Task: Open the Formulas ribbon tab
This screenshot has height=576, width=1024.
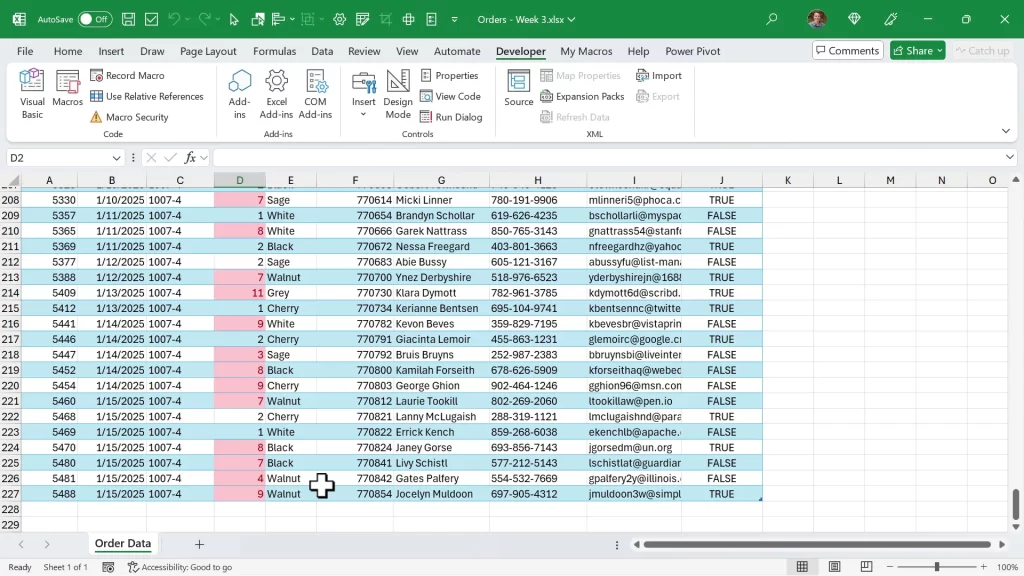Action: [x=274, y=51]
